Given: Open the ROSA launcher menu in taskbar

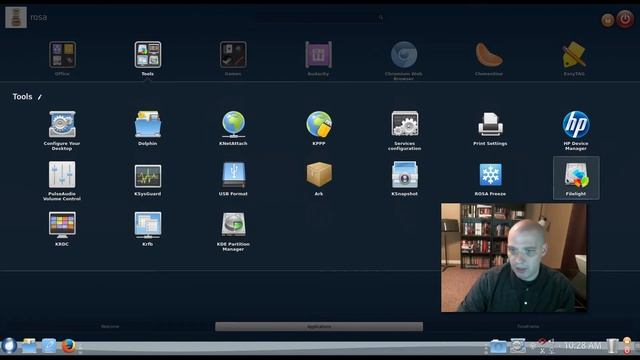Looking at the screenshot, I should coord(9,346).
